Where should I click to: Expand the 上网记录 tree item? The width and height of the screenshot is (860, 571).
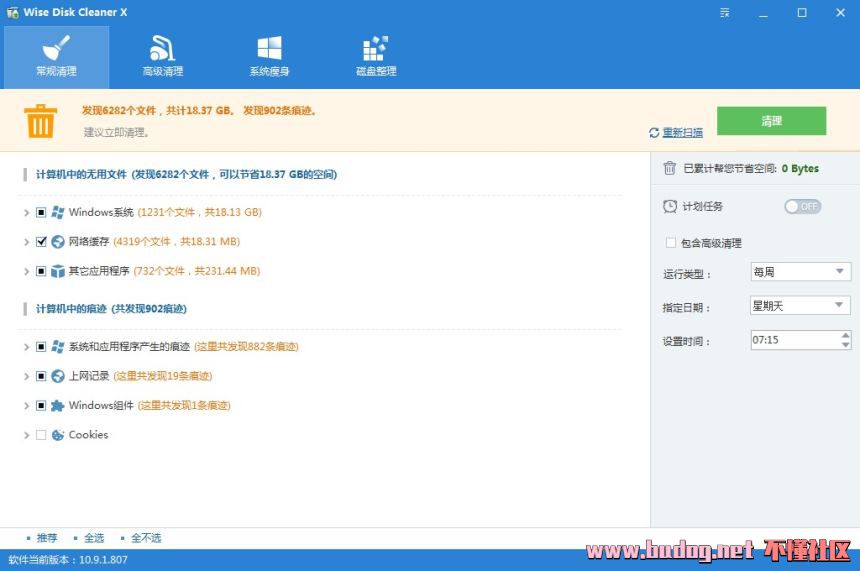26,377
